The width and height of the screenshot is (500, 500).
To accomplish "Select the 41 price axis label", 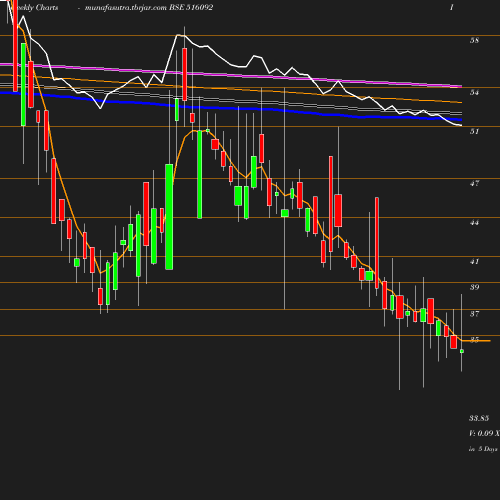I will 474,261.
